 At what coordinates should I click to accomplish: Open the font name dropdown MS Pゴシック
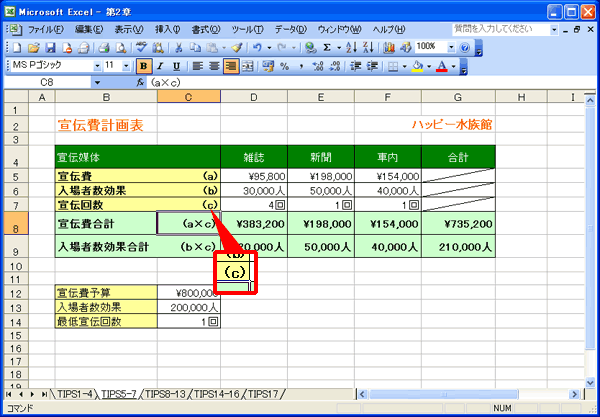point(97,66)
